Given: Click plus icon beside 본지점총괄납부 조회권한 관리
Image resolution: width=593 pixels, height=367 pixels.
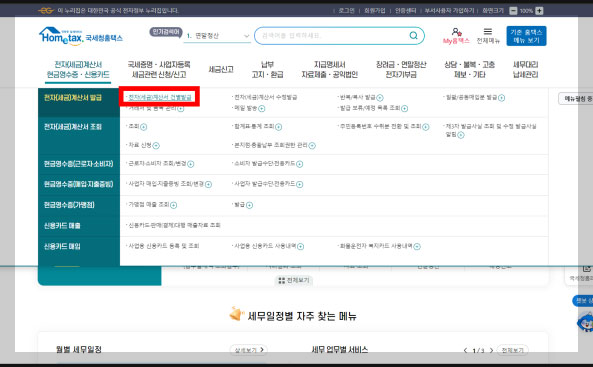Looking at the screenshot, I should pos(312,146).
